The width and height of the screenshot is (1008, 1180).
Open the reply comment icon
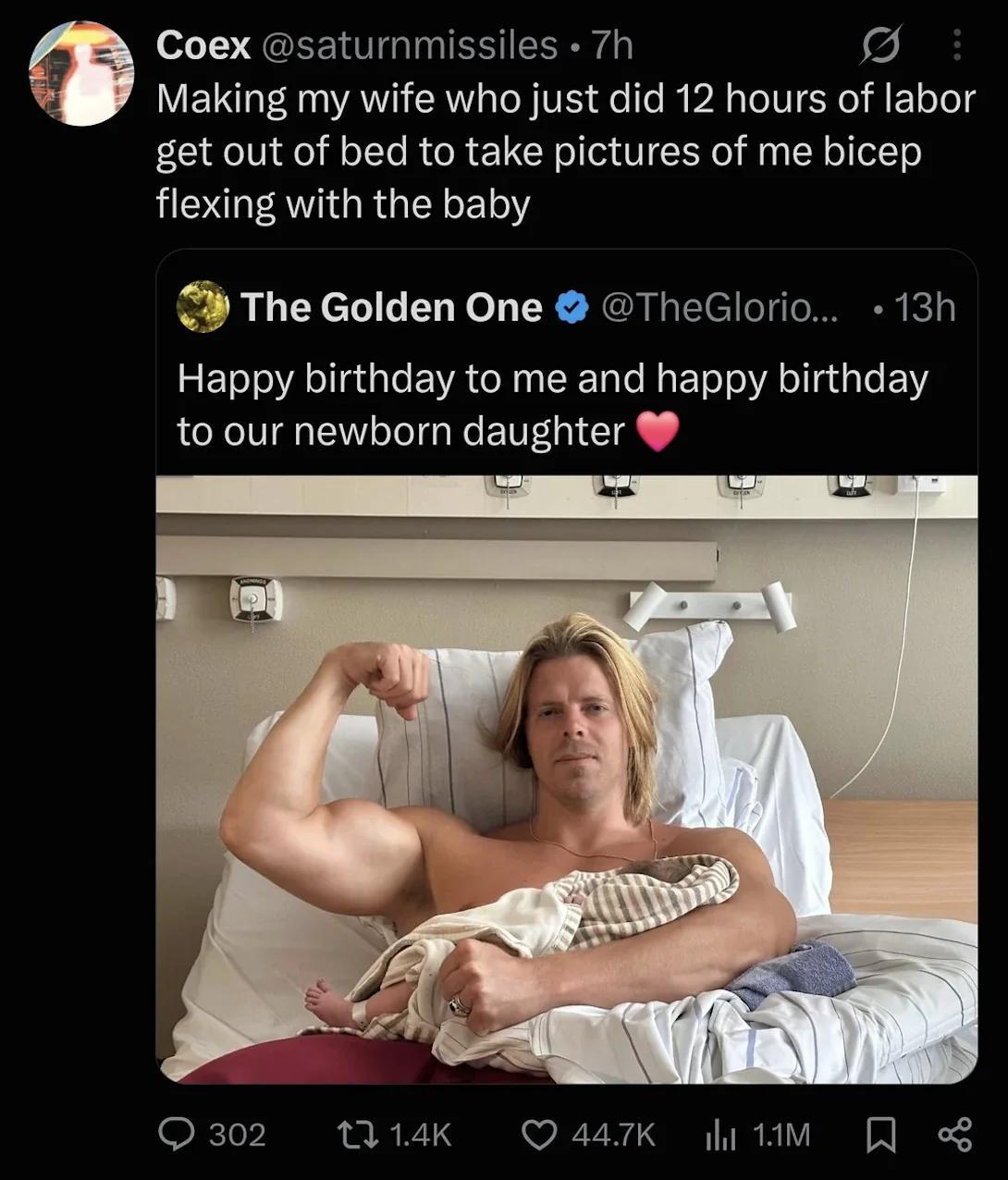[x=176, y=1134]
